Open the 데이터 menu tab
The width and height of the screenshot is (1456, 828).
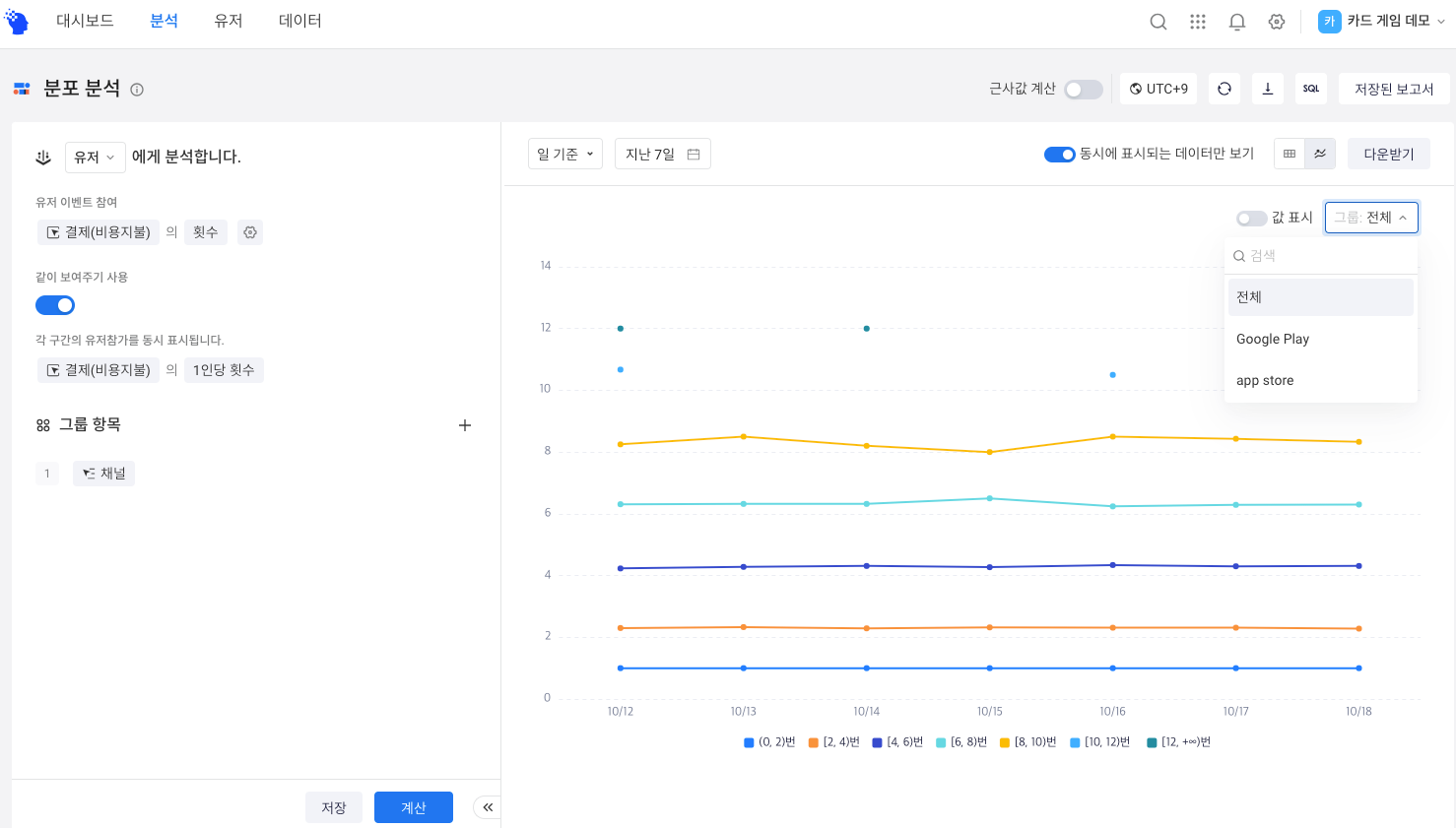click(x=300, y=21)
